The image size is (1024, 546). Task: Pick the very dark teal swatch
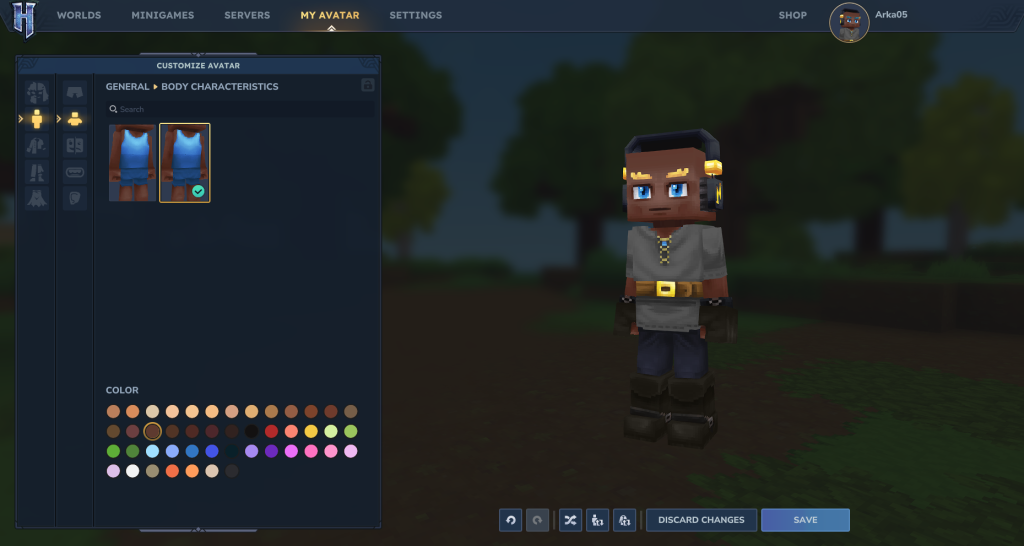point(232,451)
